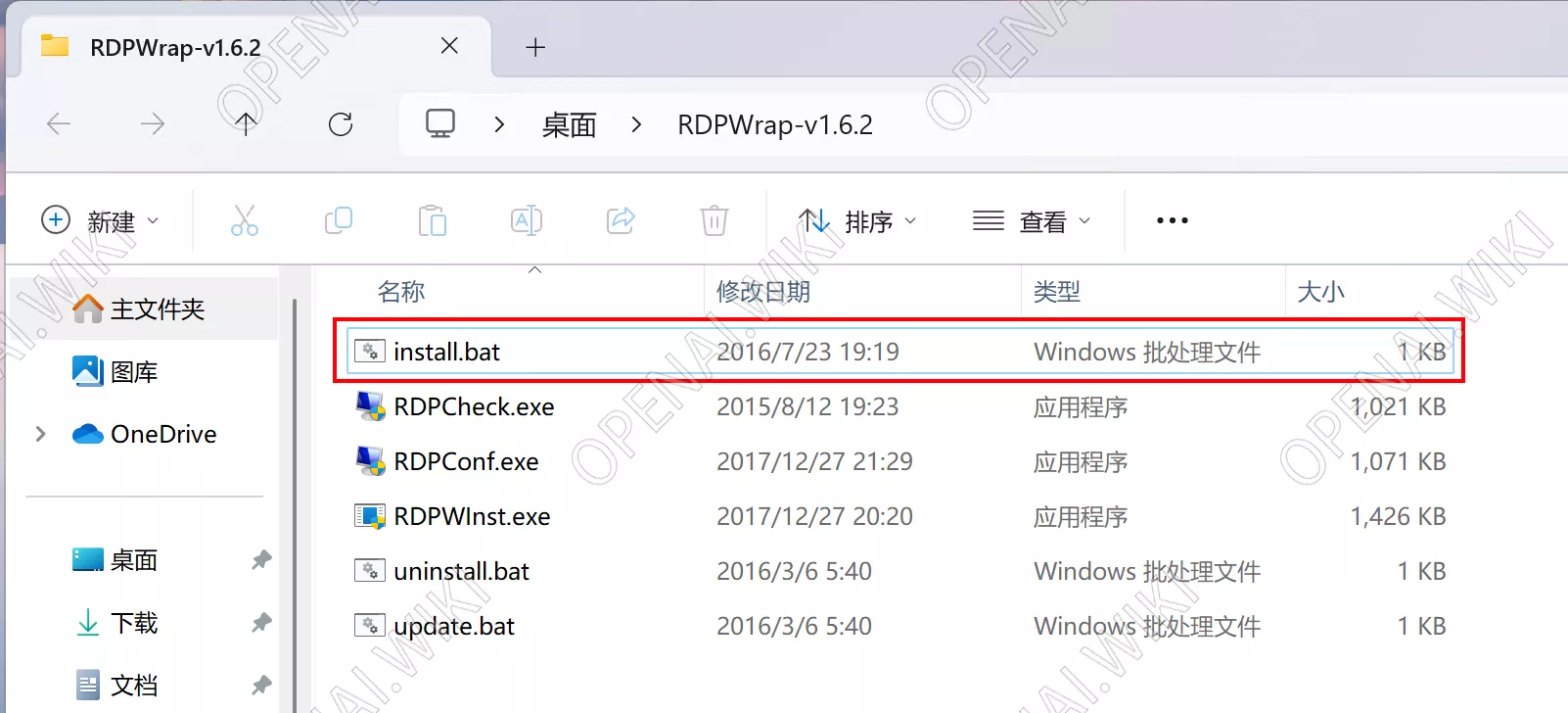Select the update.bat file
Image resolution: width=1568 pixels, height=713 pixels.
click(899, 626)
